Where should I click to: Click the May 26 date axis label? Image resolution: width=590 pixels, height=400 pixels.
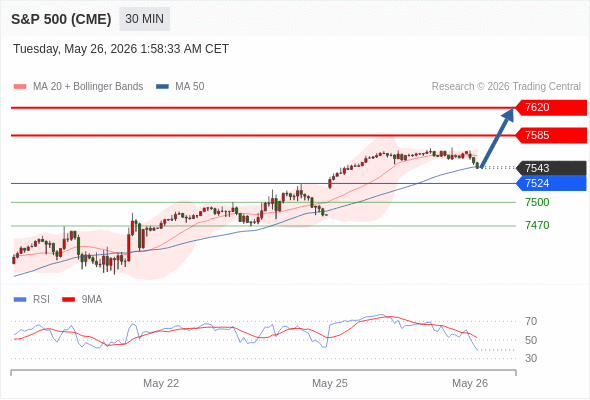pos(470,383)
